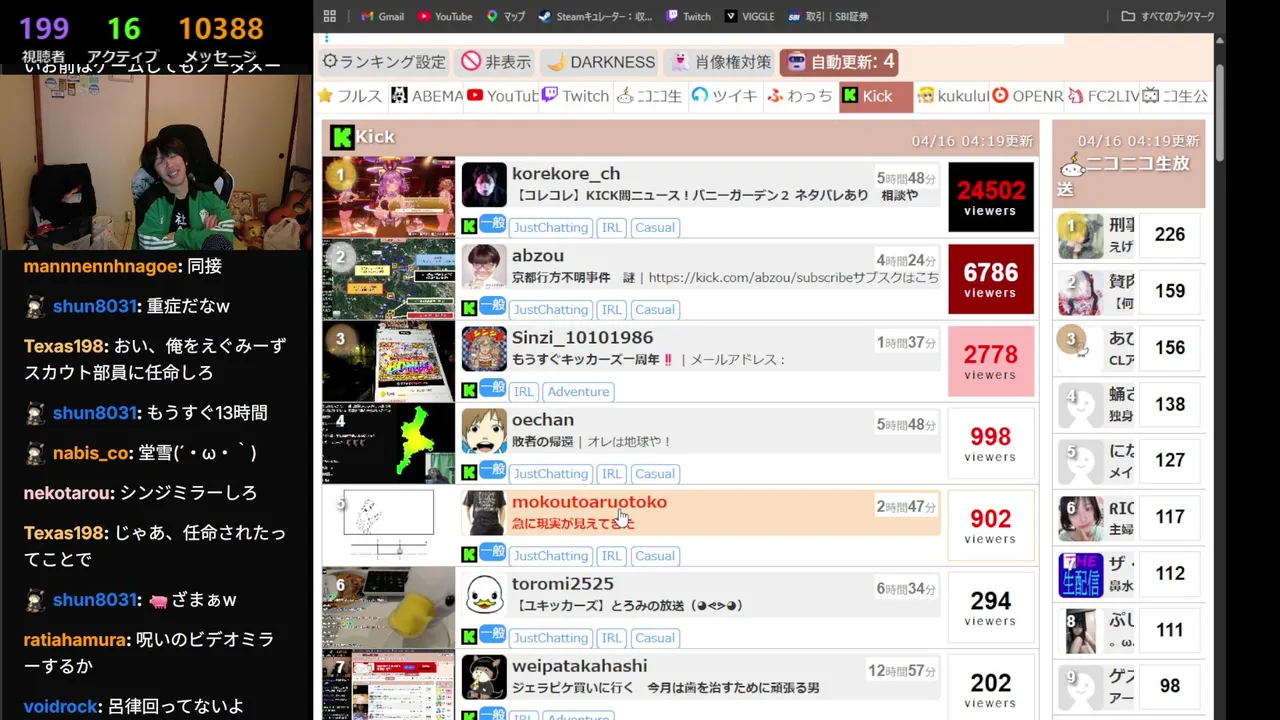Click the ニコニコ生放送 panel header icon
The height and width of the screenshot is (720, 1280).
(1073, 165)
